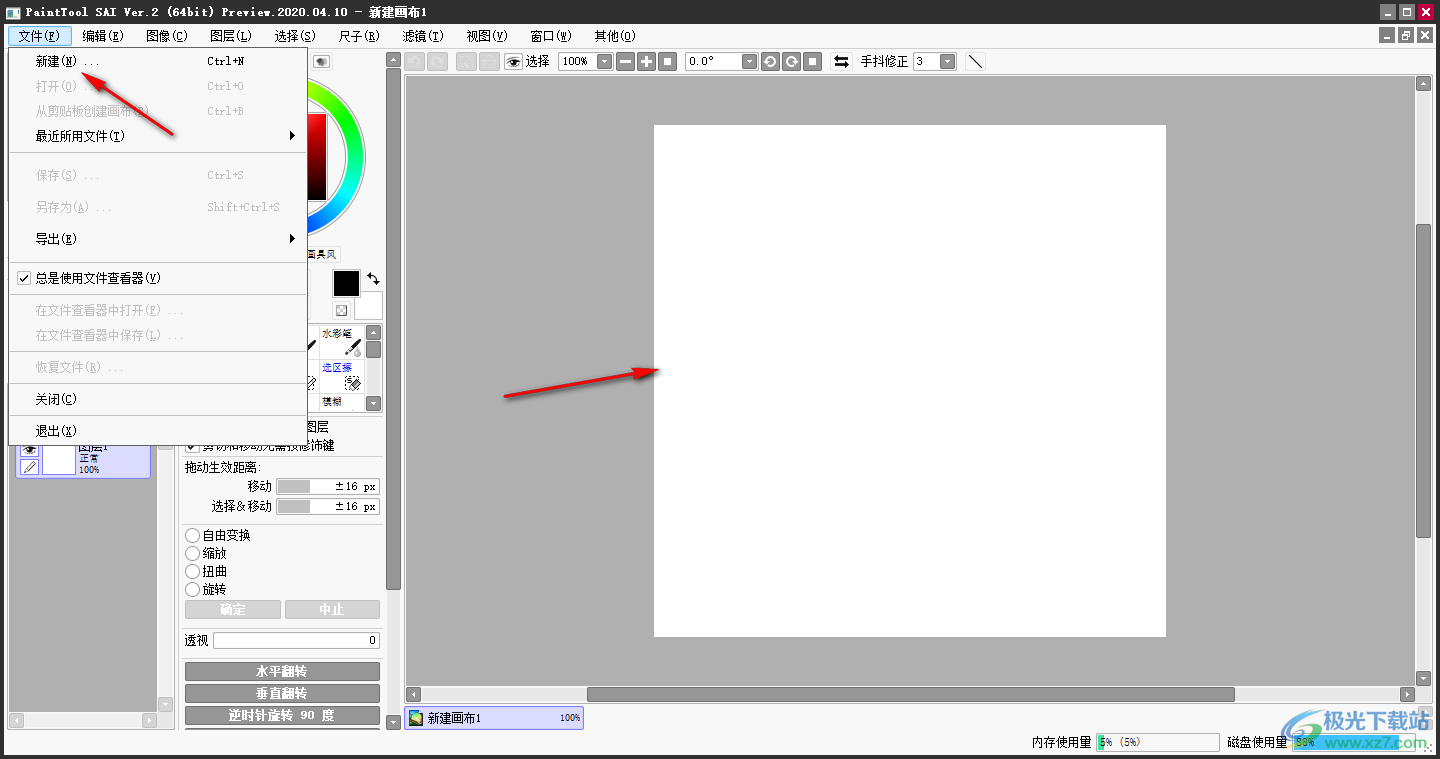Select the 缩放 radio button
1440x759 pixels.
193,554
